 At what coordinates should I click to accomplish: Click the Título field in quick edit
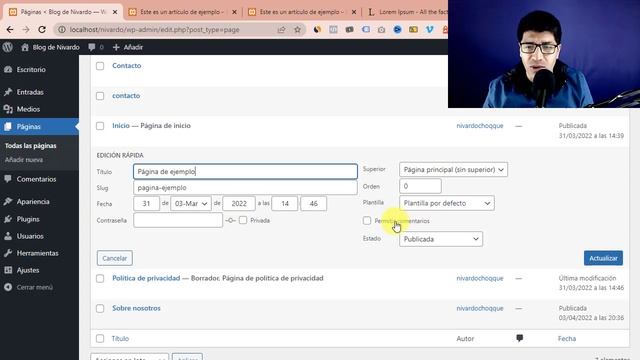(x=245, y=171)
